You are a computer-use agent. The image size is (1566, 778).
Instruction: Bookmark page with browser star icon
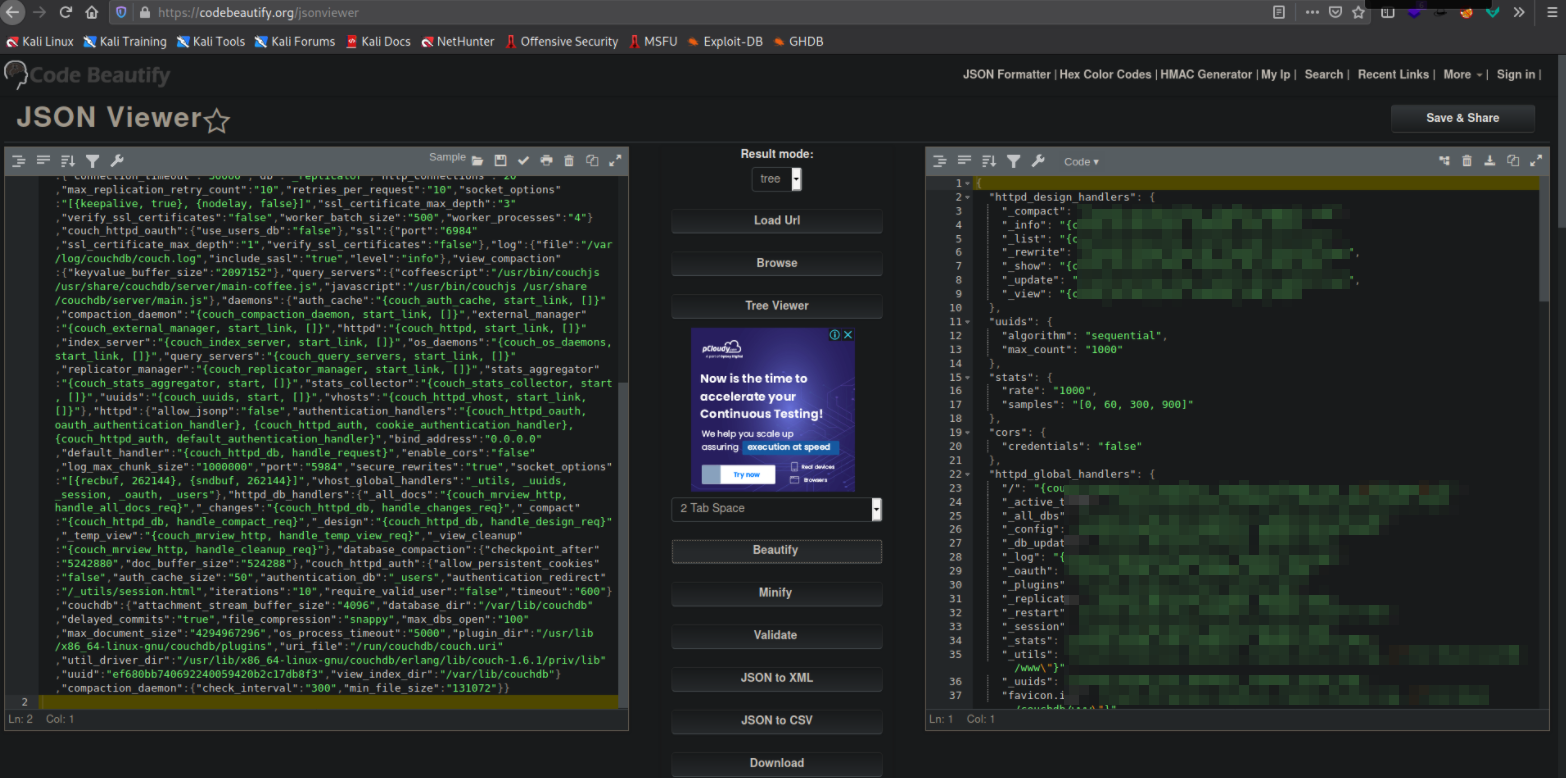[x=1358, y=13]
